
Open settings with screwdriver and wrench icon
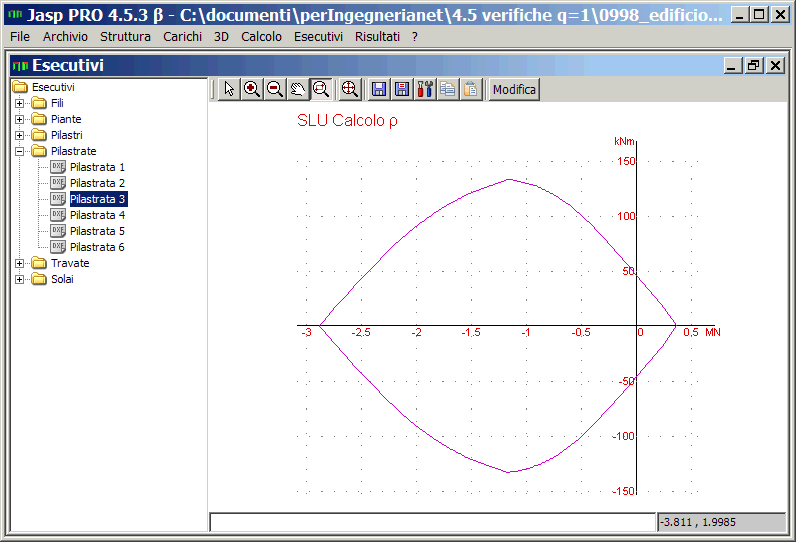coord(425,89)
